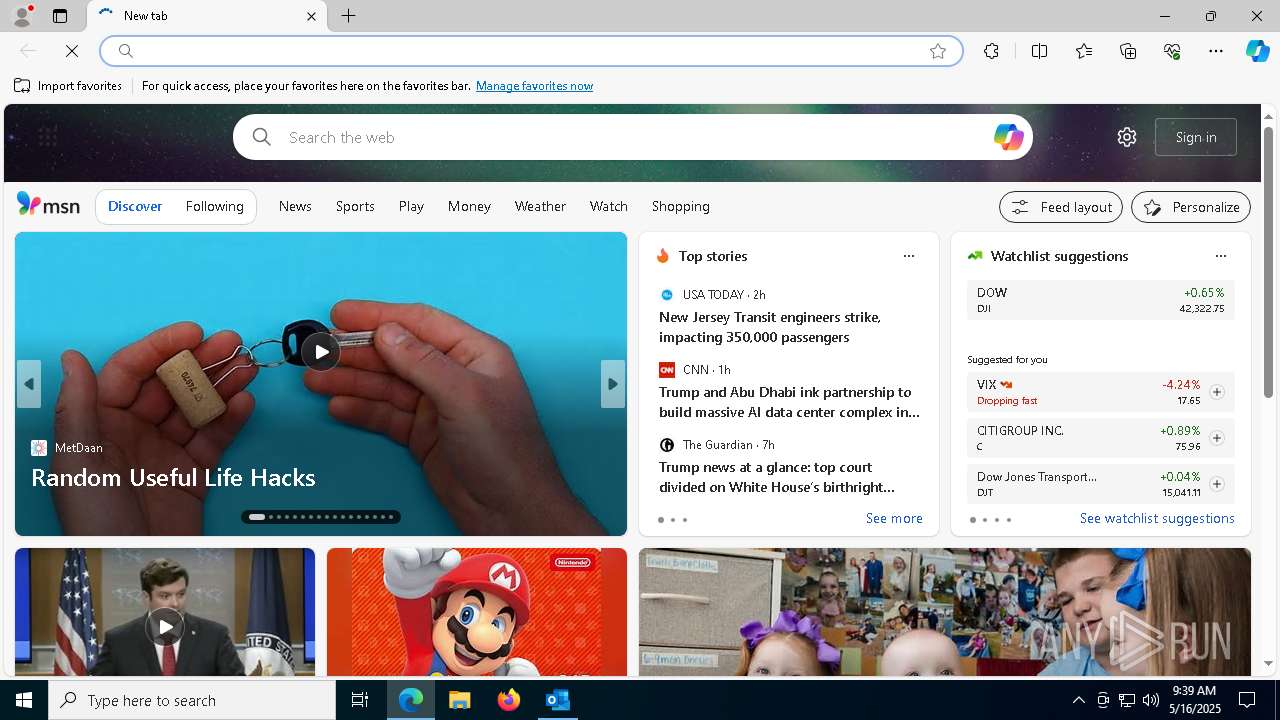Go to next carousel slide
This screenshot has width=1280, height=720.
[613, 384]
